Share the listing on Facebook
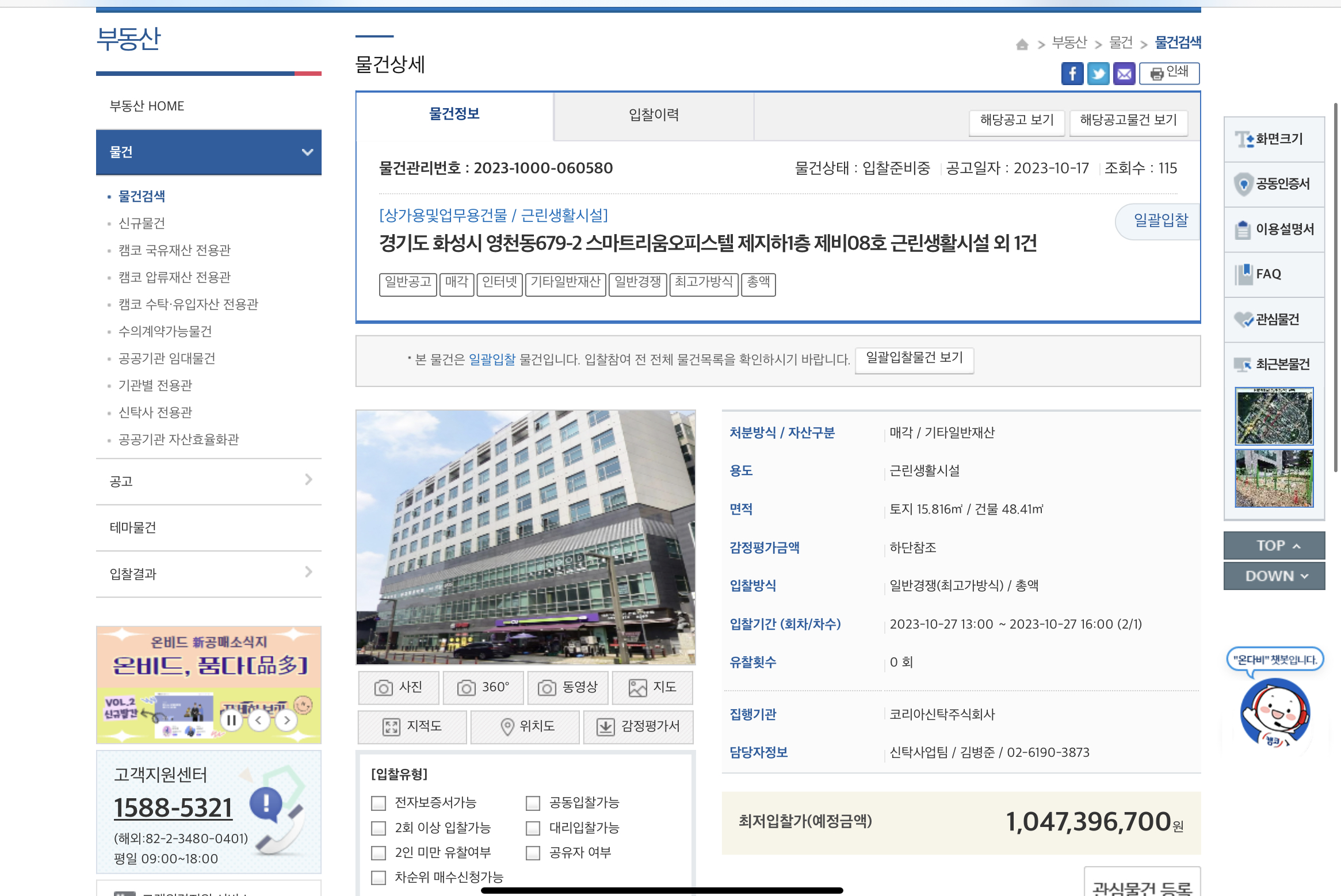1341x896 pixels. coord(1072,74)
